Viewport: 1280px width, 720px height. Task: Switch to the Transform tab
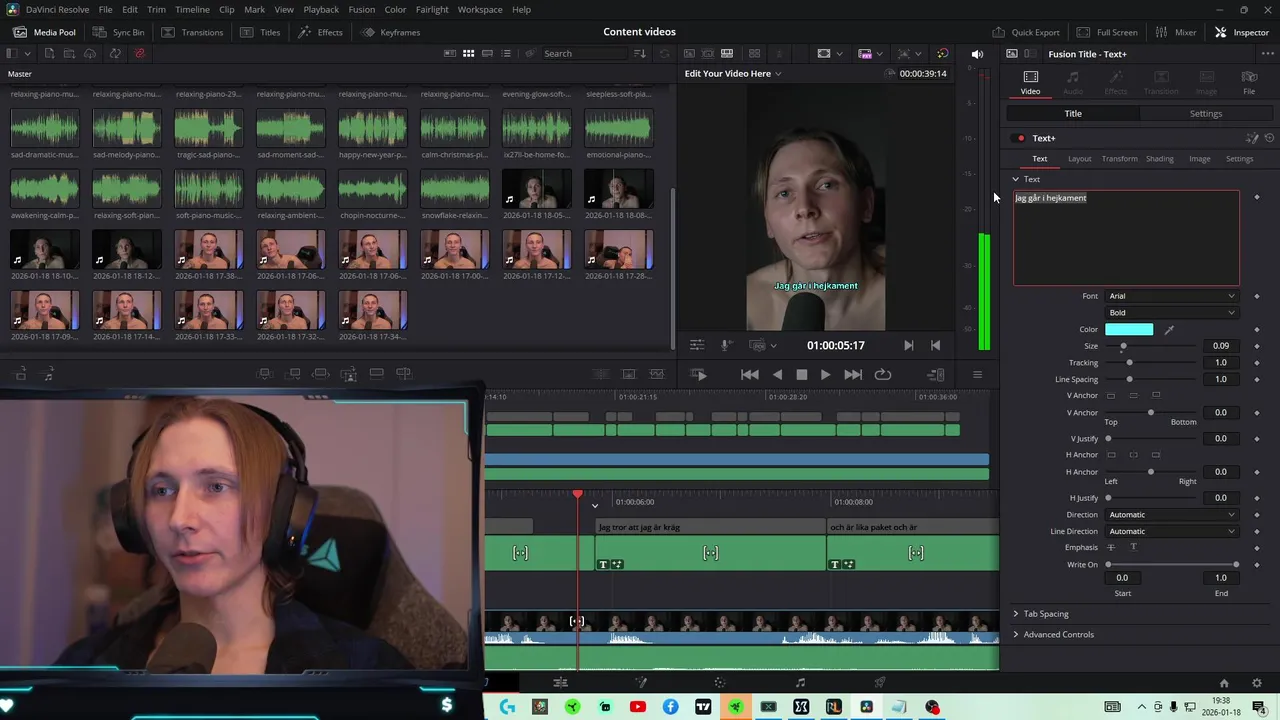pos(1119,158)
